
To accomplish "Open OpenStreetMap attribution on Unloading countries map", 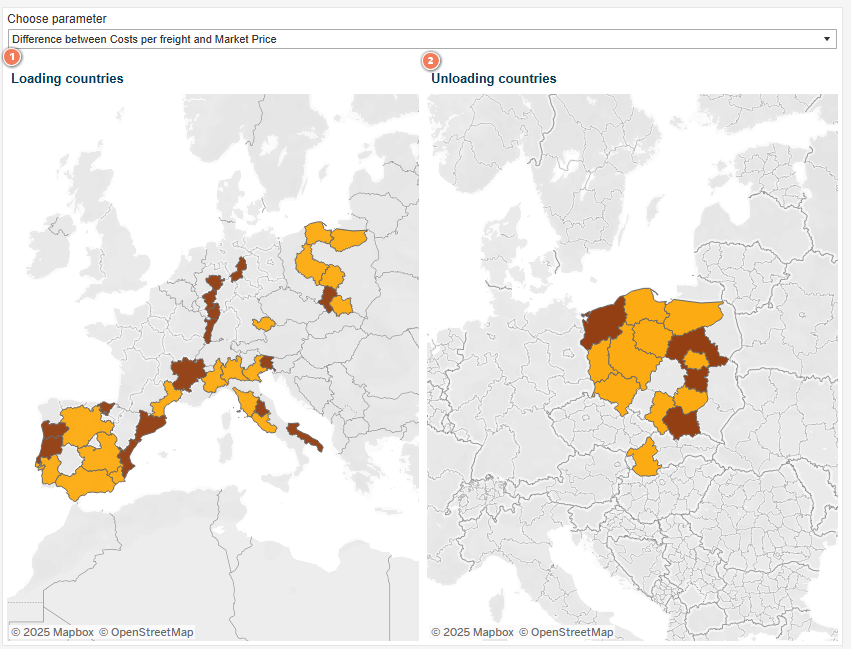I will click(x=566, y=632).
